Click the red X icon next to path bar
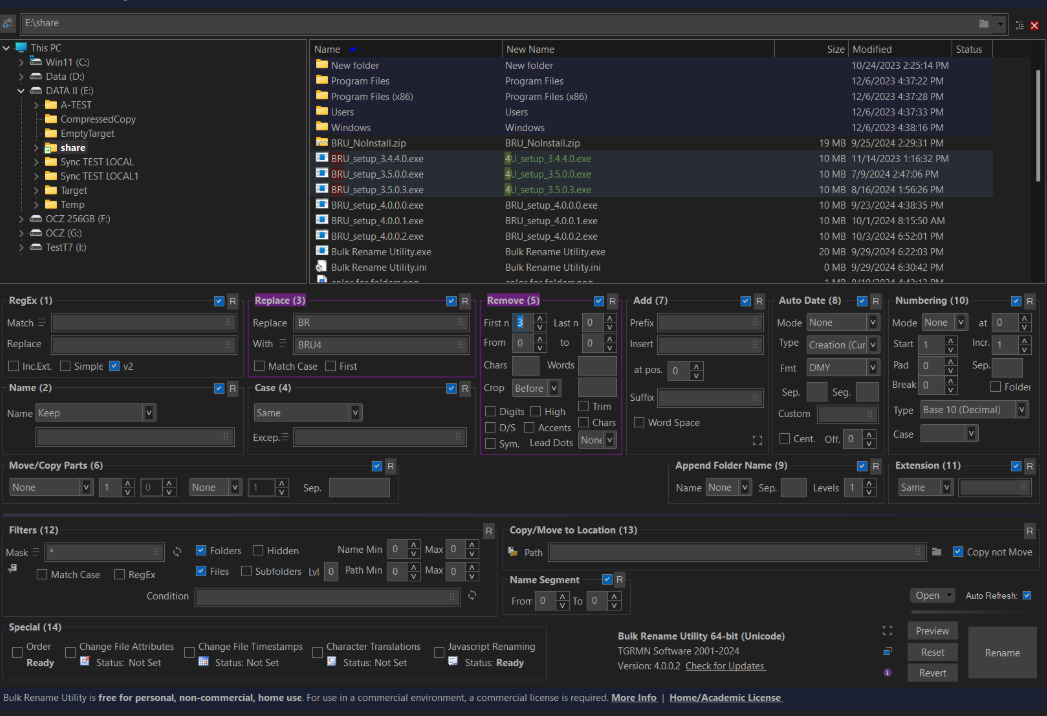Viewport: 1047px width, 716px height. click(x=1034, y=25)
